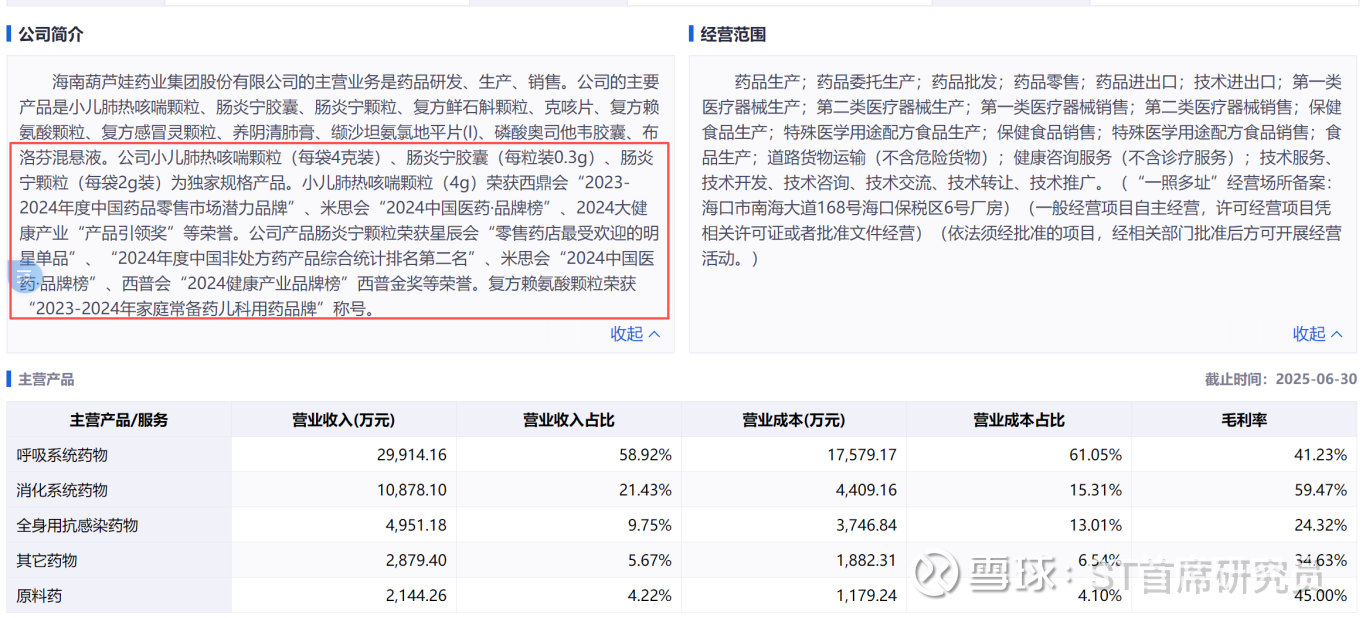The image size is (1366, 618).
Task: Select the 呼吸系统药物 row label
Action: 62,455
